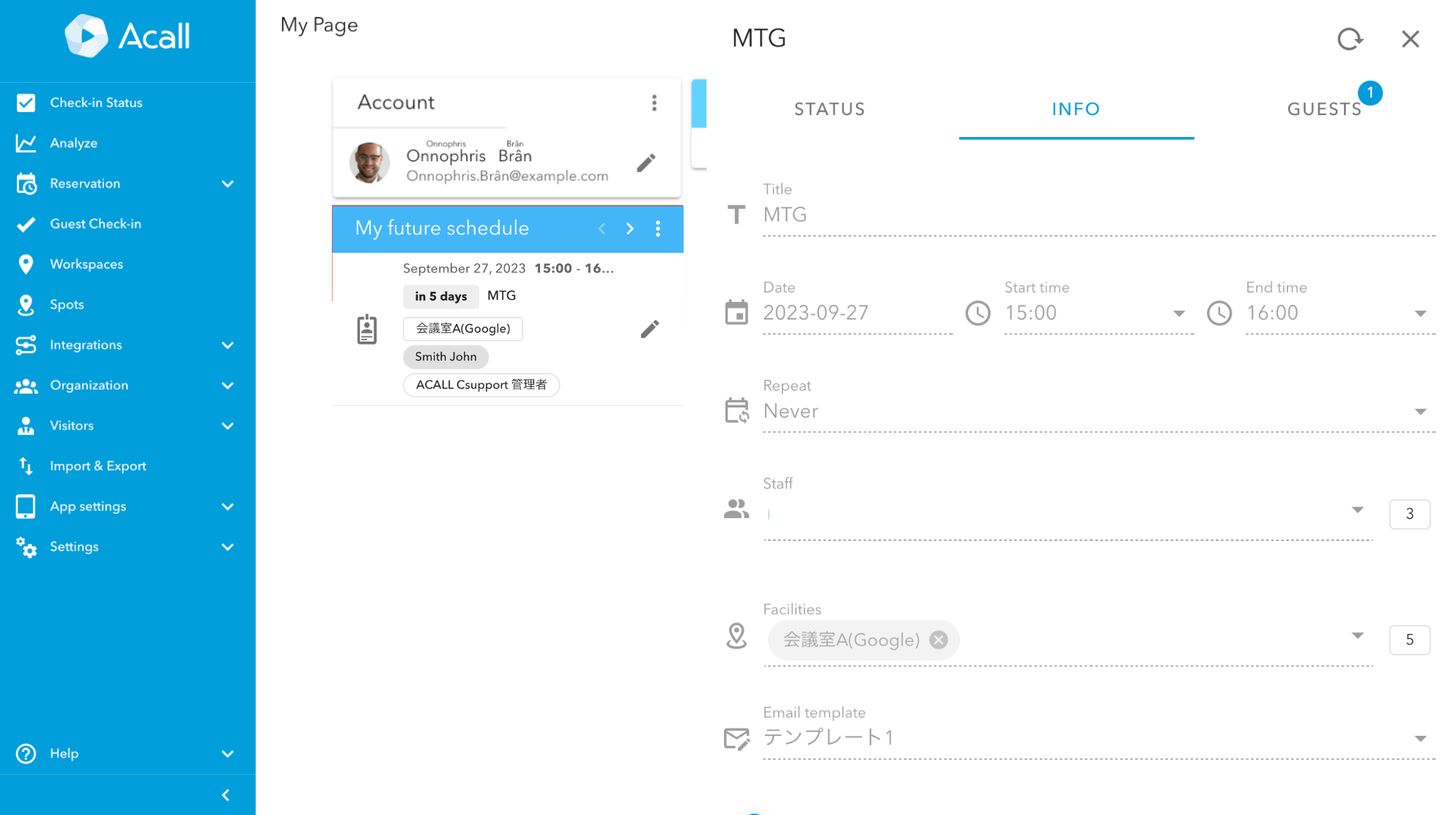Click the Staff count box showing 3
The width and height of the screenshot is (1456, 815).
click(x=1410, y=514)
